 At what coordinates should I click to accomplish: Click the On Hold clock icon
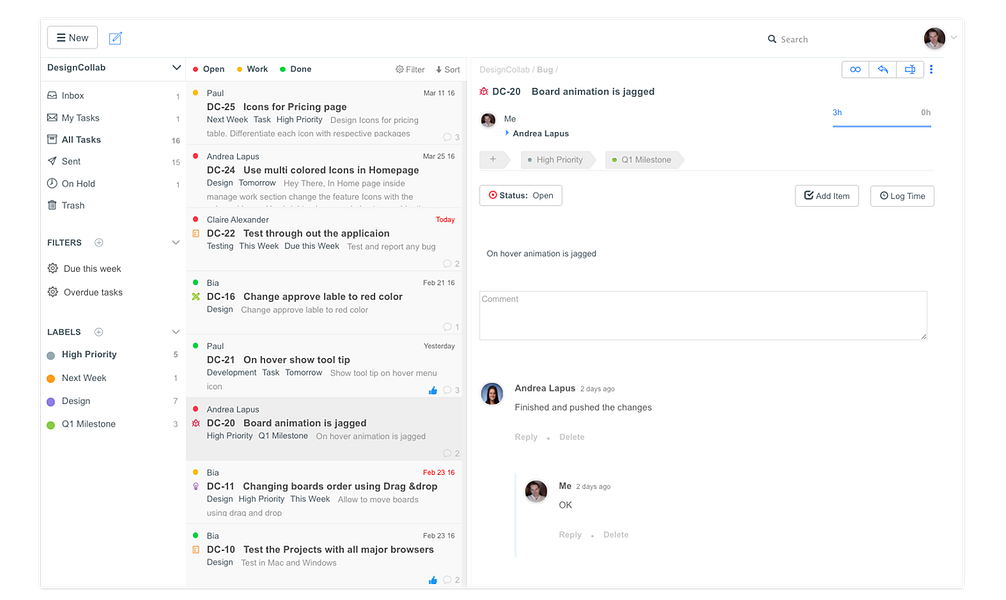point(52,183)
